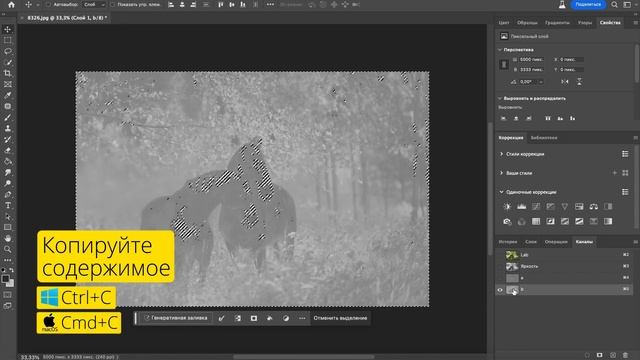This screenshot has width=640, height=360.
Task: Flip the layer horizontally in Properties
Action: pos(565,82)
